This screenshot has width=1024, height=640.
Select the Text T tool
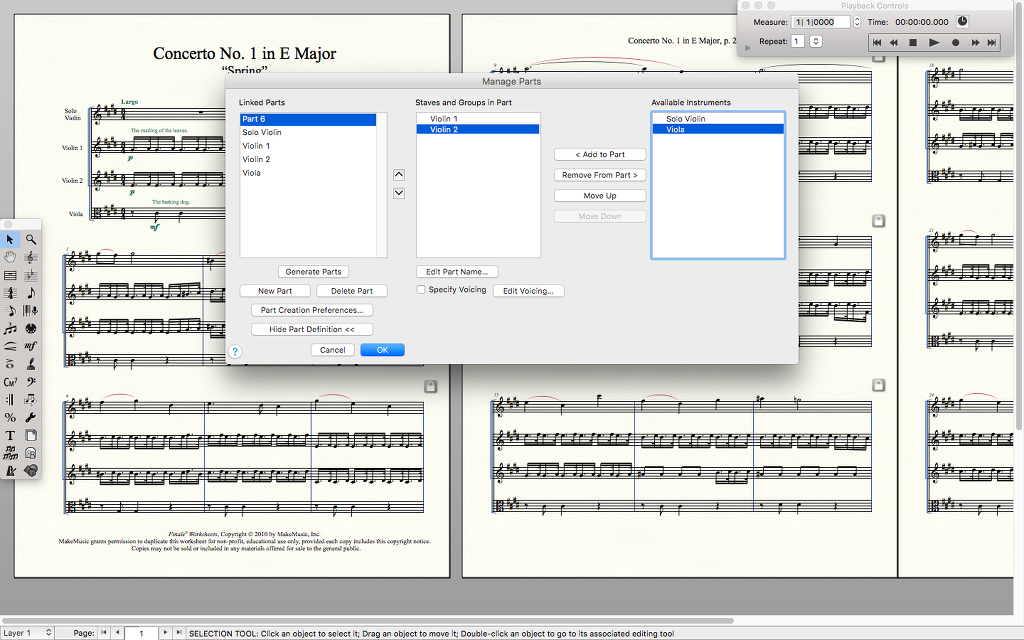10,435
